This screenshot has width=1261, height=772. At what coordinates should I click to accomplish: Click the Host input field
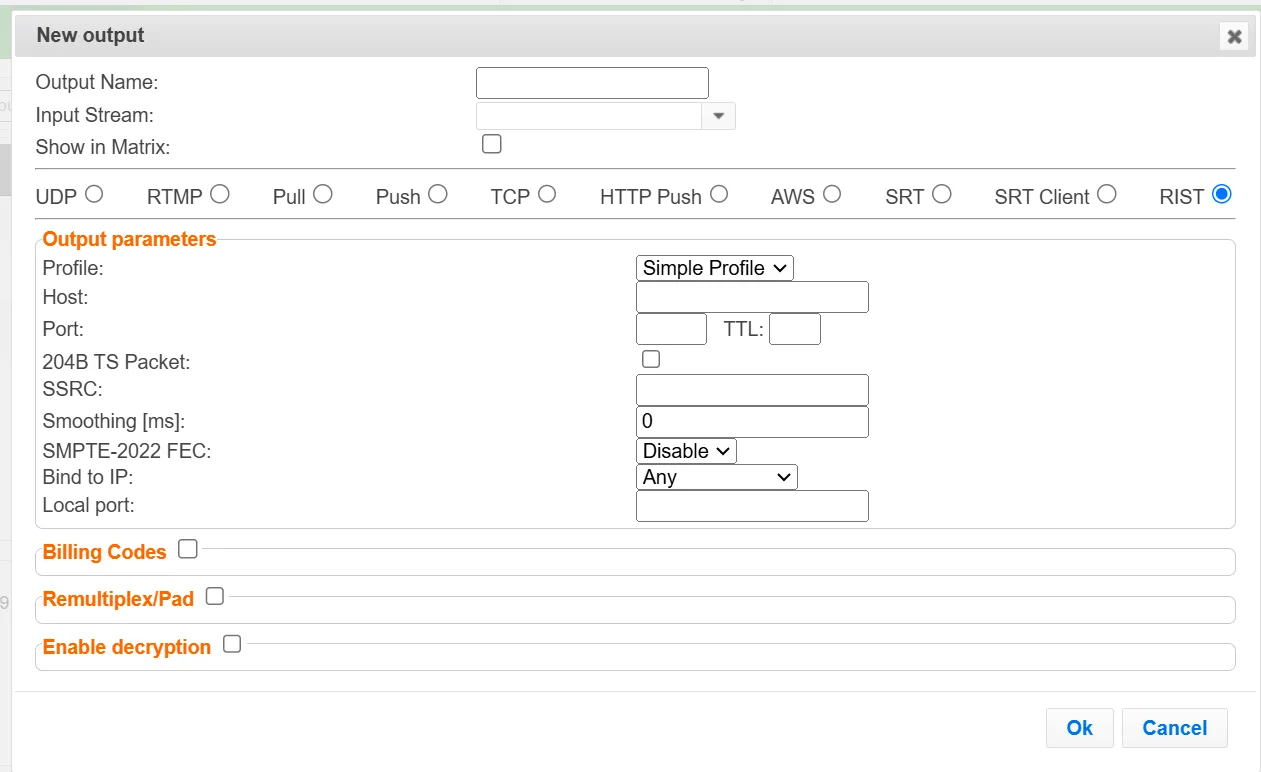[752, 297]
